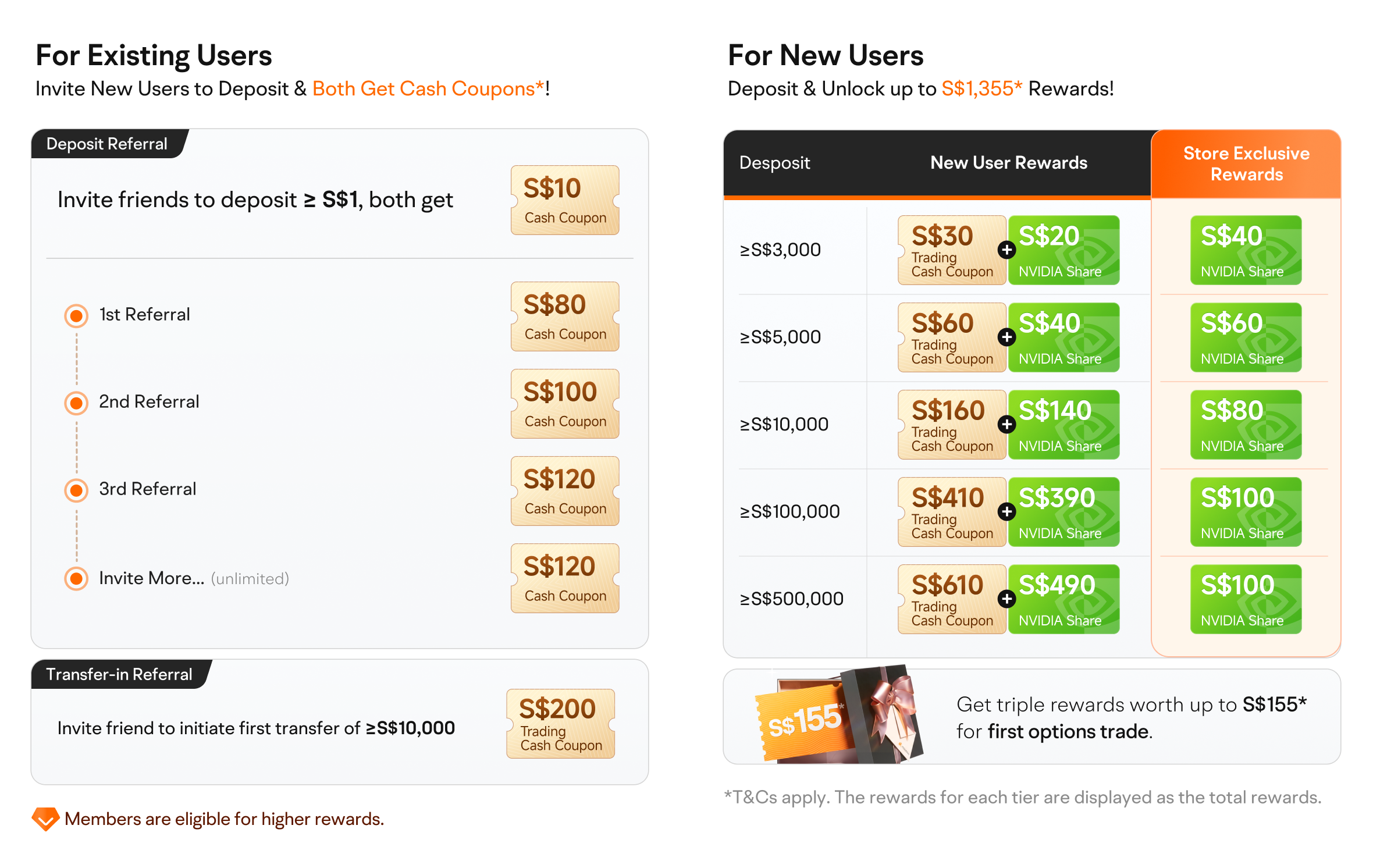Click the plus icon in the ≥S$5,000 row
Viewport: 1373px width, 868px height.
1006,337
